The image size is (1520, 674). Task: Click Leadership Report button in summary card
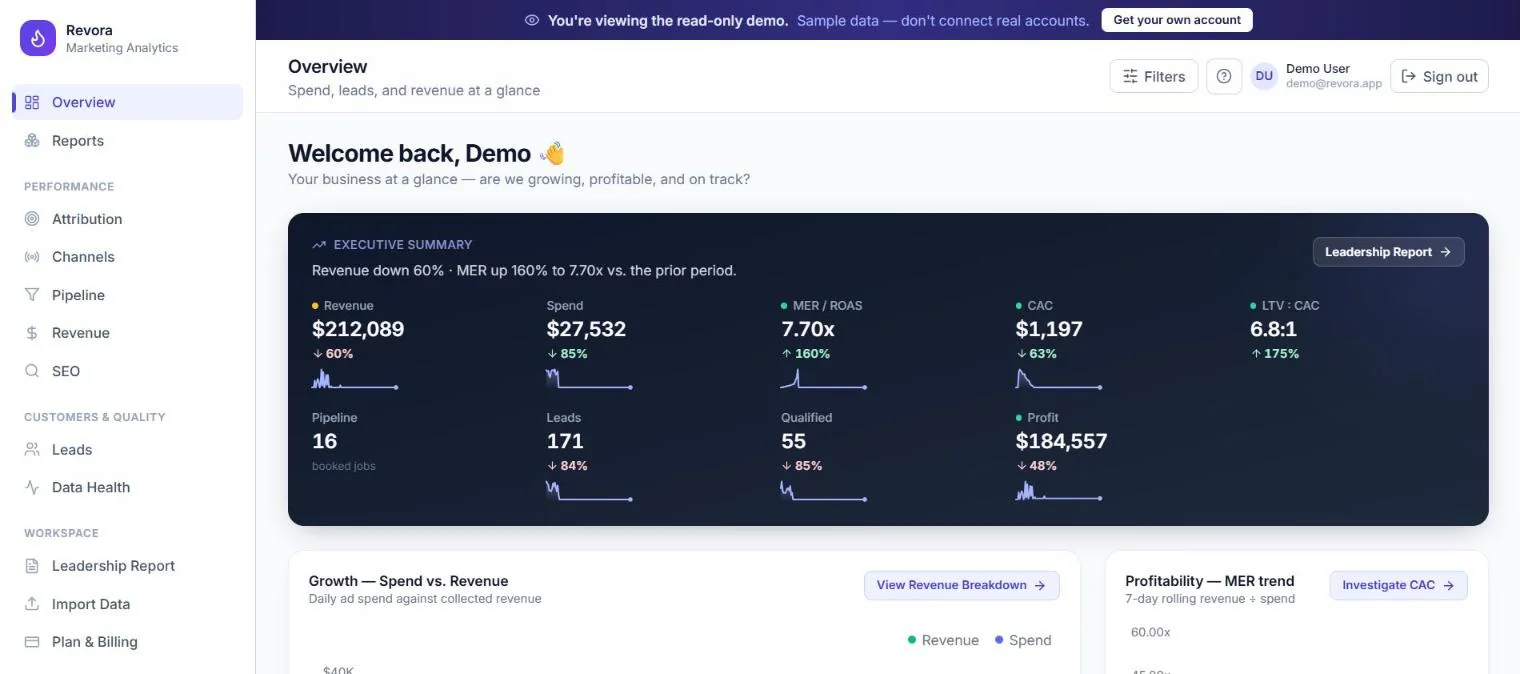pos(1388,252)
